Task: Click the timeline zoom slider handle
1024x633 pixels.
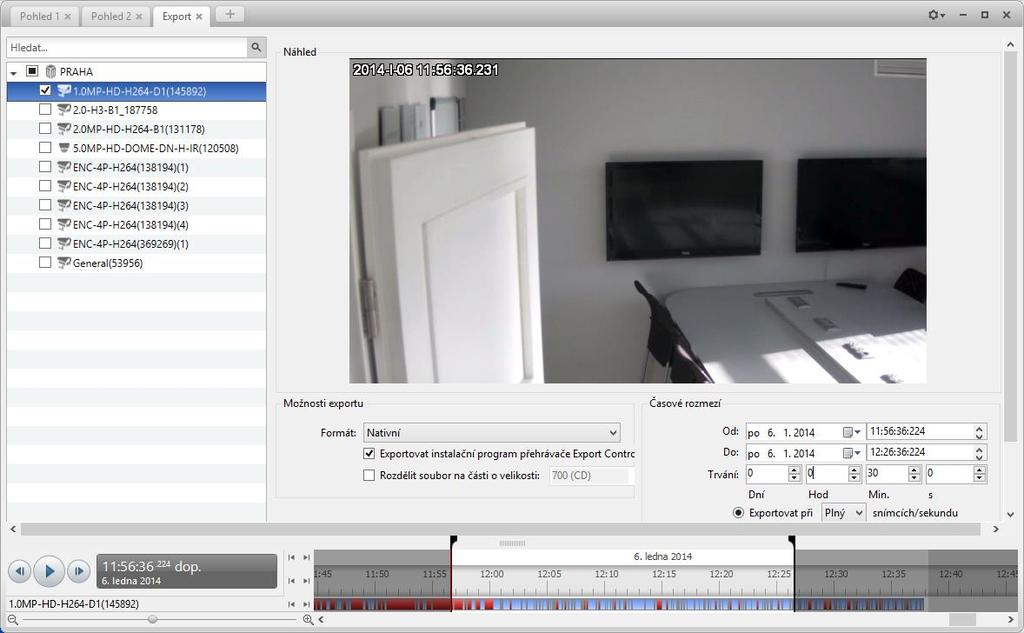Action: 152,619
